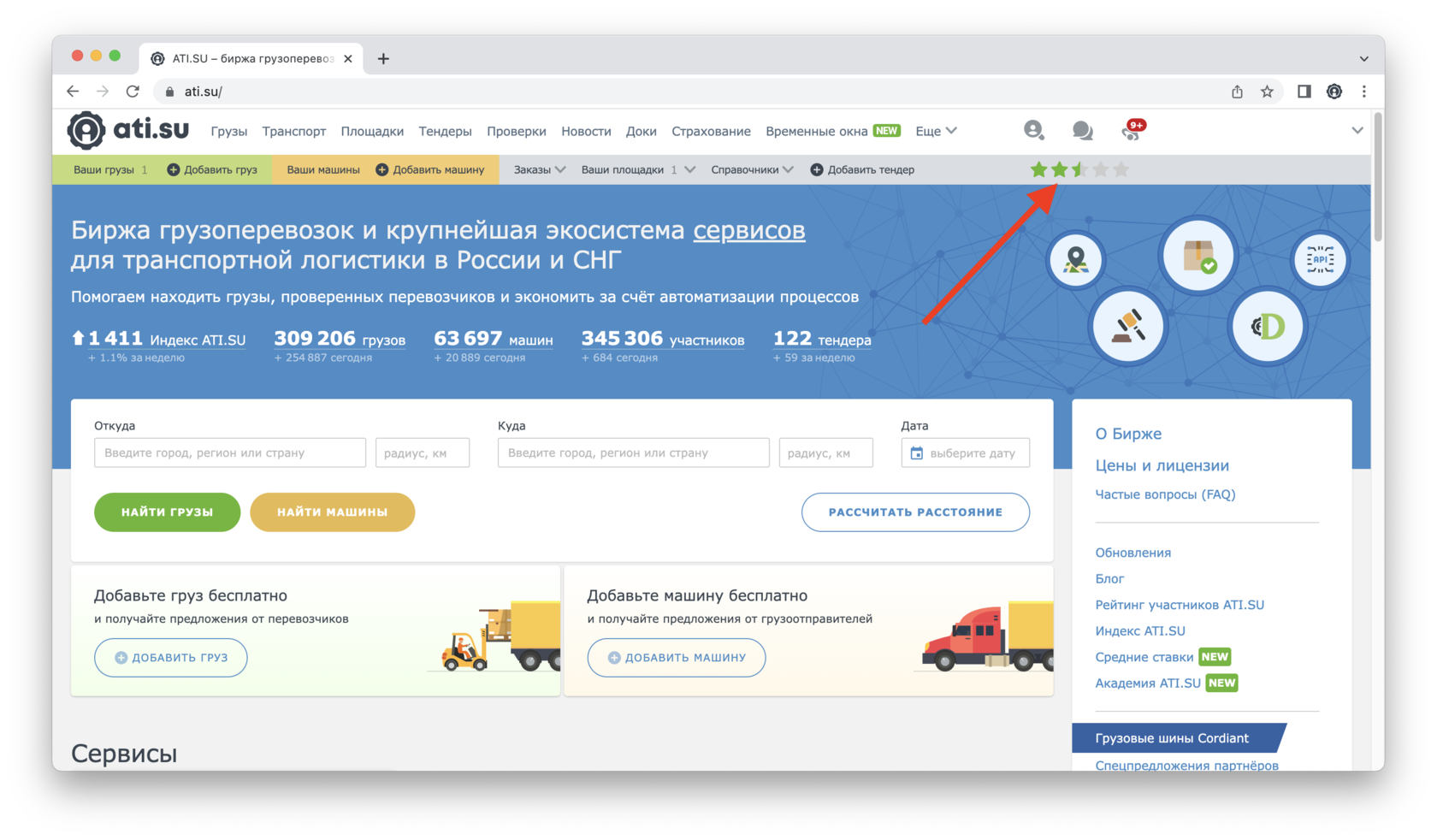This screenshot has height=840, width=1437.
Task: Click НАЙТИ МАШИНЫ button
Action: coord(332,512)
